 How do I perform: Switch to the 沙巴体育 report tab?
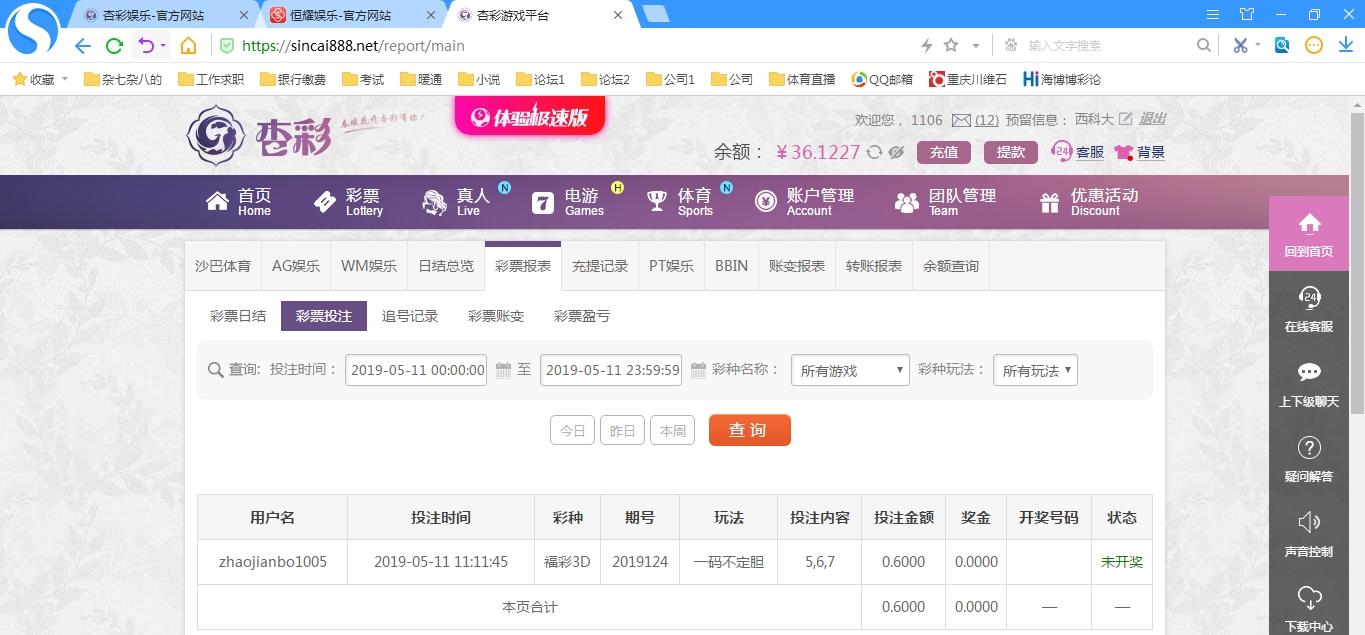pos(223,266)
